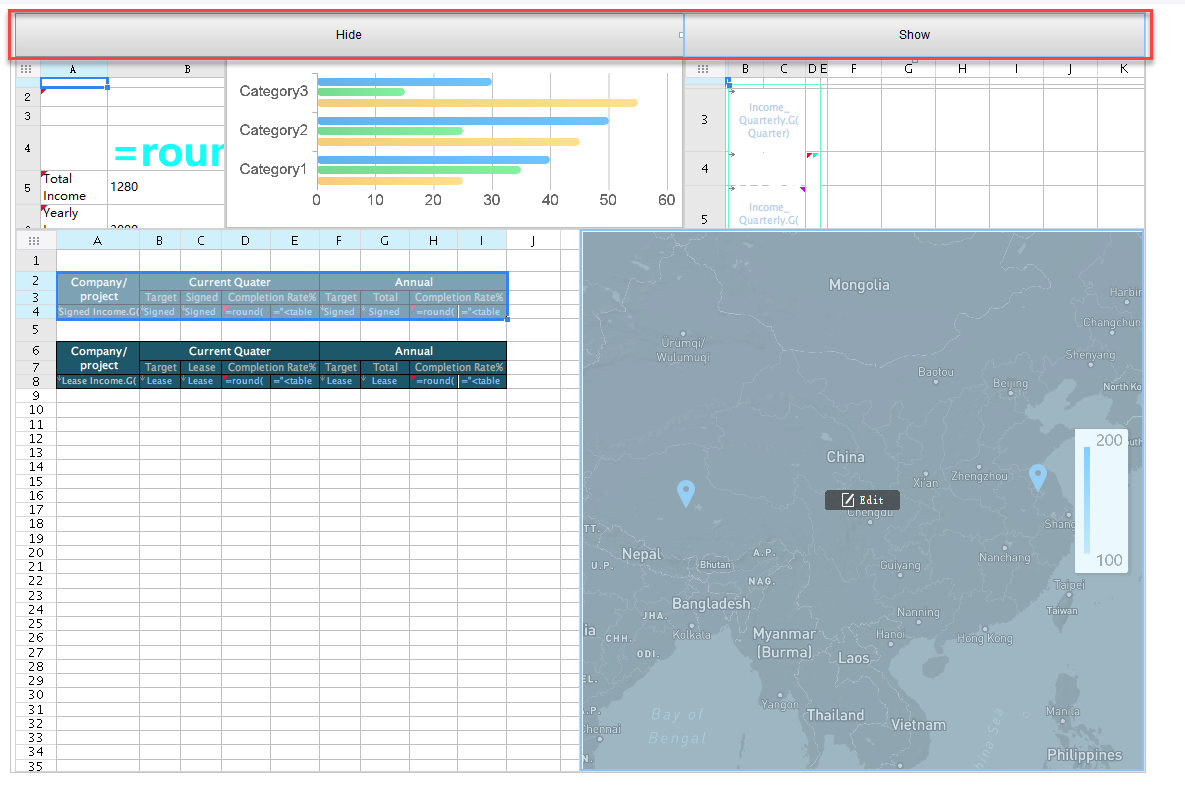Select the dark Current Quater header cell

pos(229,351)
